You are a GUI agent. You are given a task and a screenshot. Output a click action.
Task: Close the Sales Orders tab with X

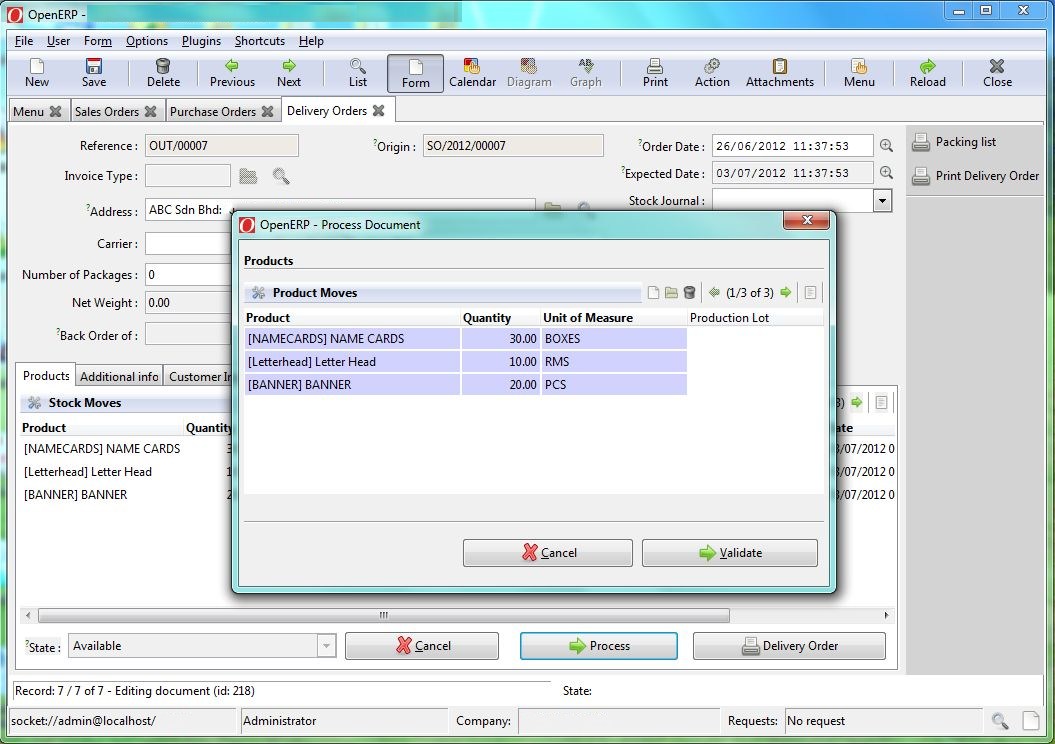151,111
